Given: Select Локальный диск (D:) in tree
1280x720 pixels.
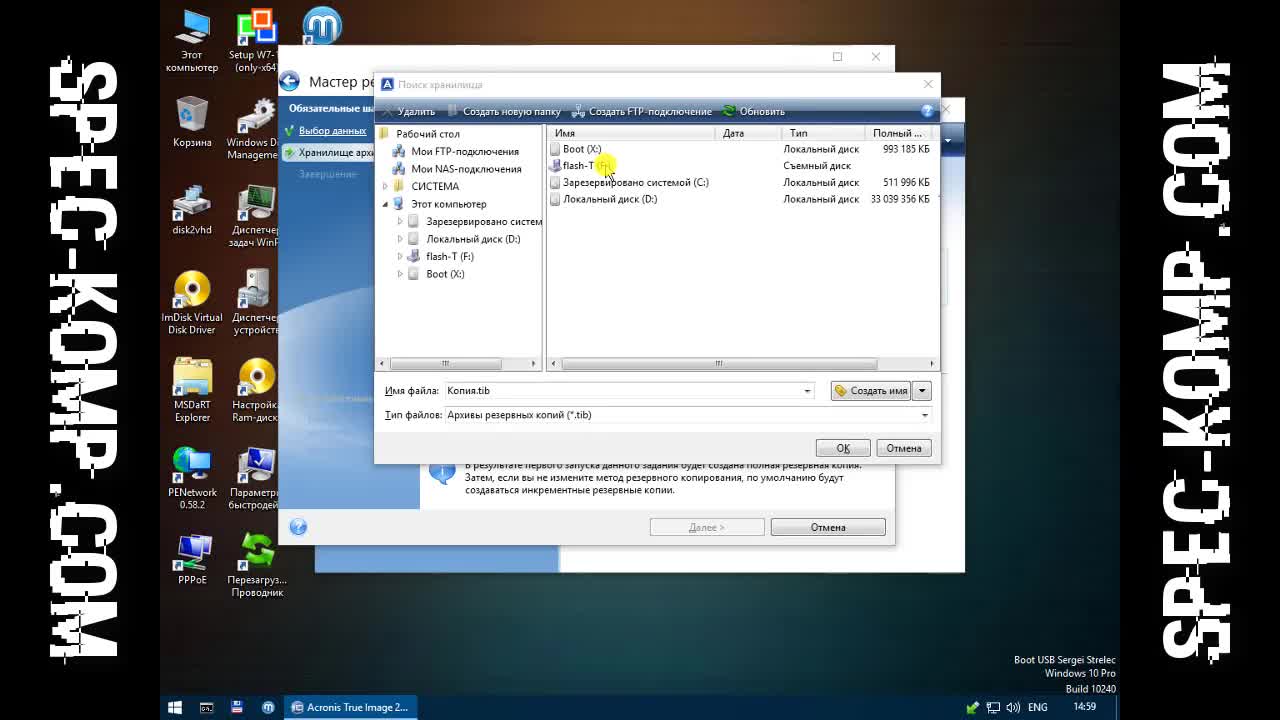Looking at the screenshot, I should click(473, 239).
